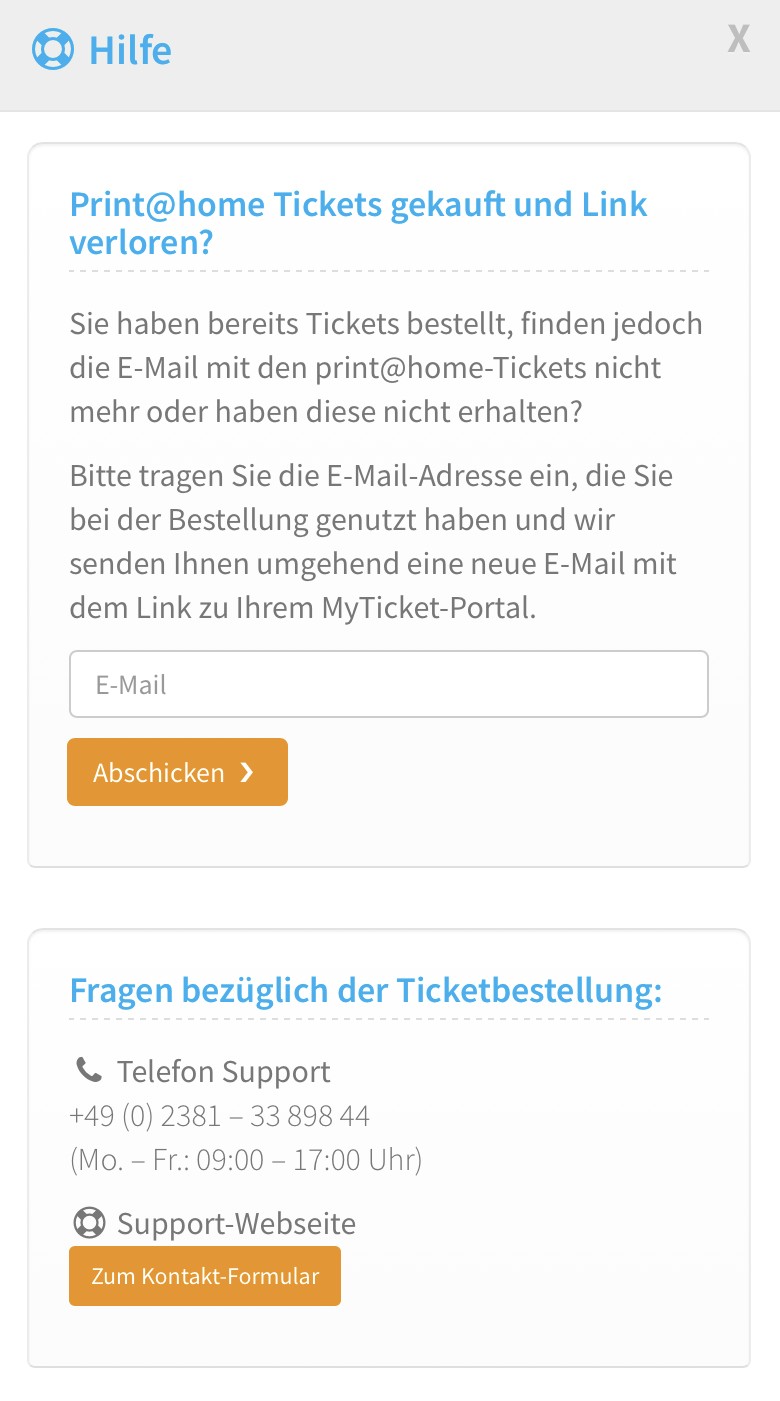Click the lifebuoy icon beside Hilfe
The image size is (780, 1401).
pos(53,49)
